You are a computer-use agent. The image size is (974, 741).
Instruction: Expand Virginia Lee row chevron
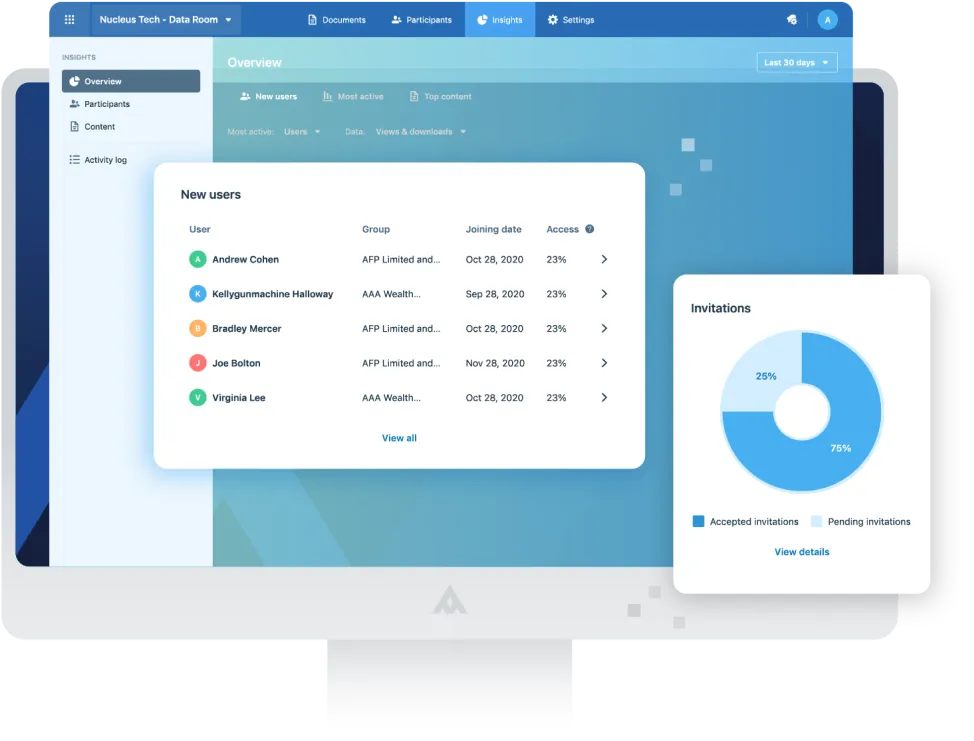pyautogui.click(x=604, y=398)
